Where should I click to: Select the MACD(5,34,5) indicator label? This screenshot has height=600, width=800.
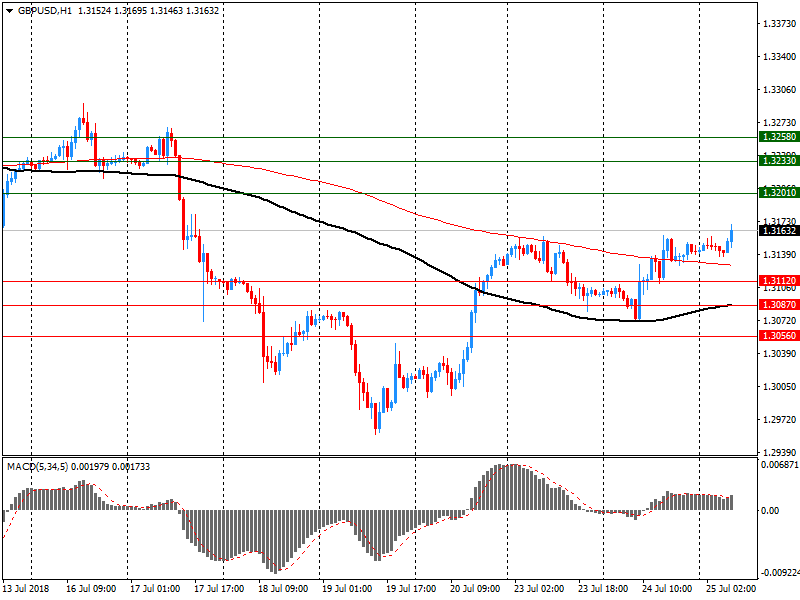(x=37, y=466)
